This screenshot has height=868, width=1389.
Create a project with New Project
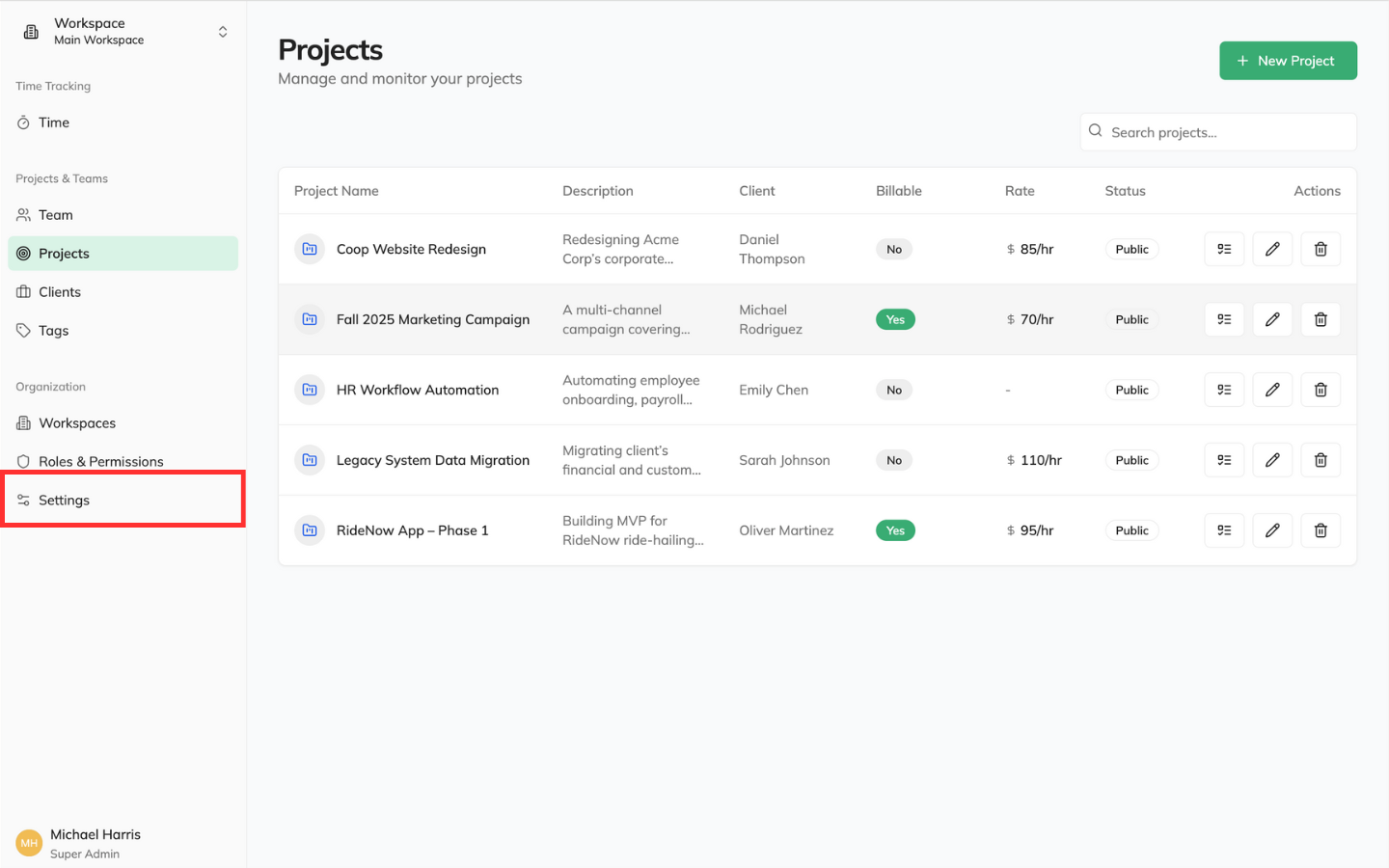point(1288,60)
